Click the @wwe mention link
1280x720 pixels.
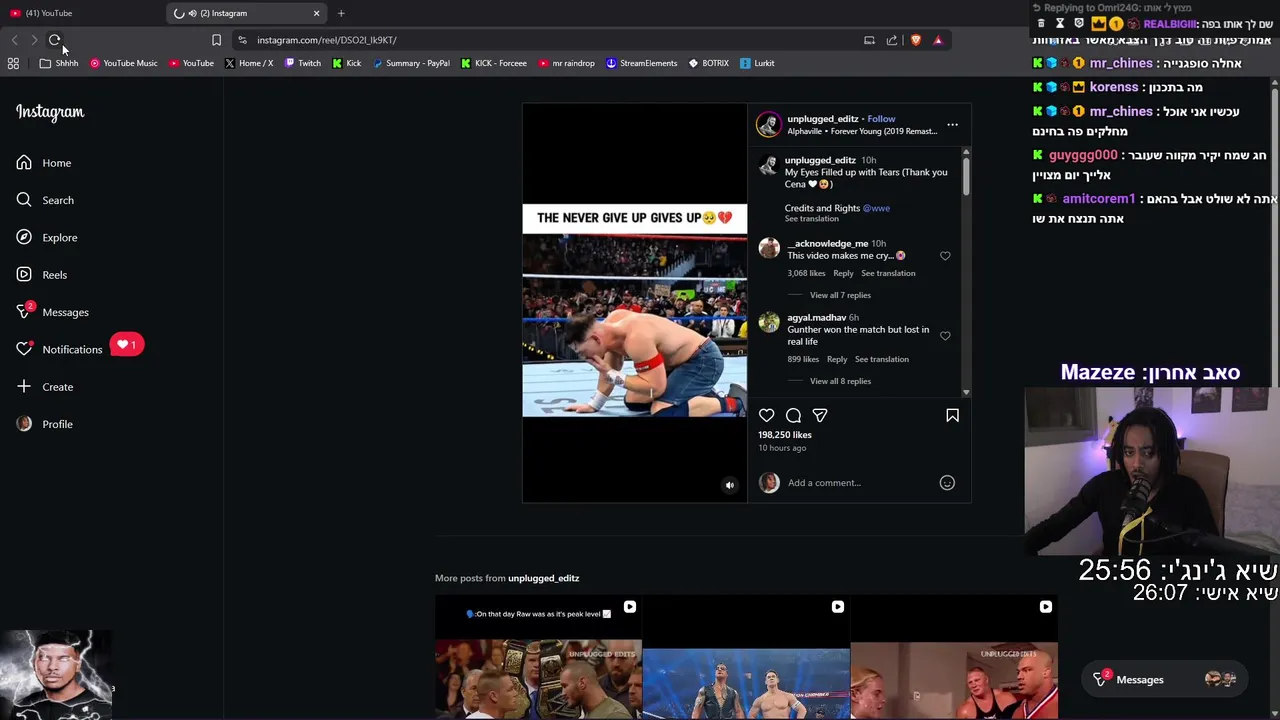(876, 208)
